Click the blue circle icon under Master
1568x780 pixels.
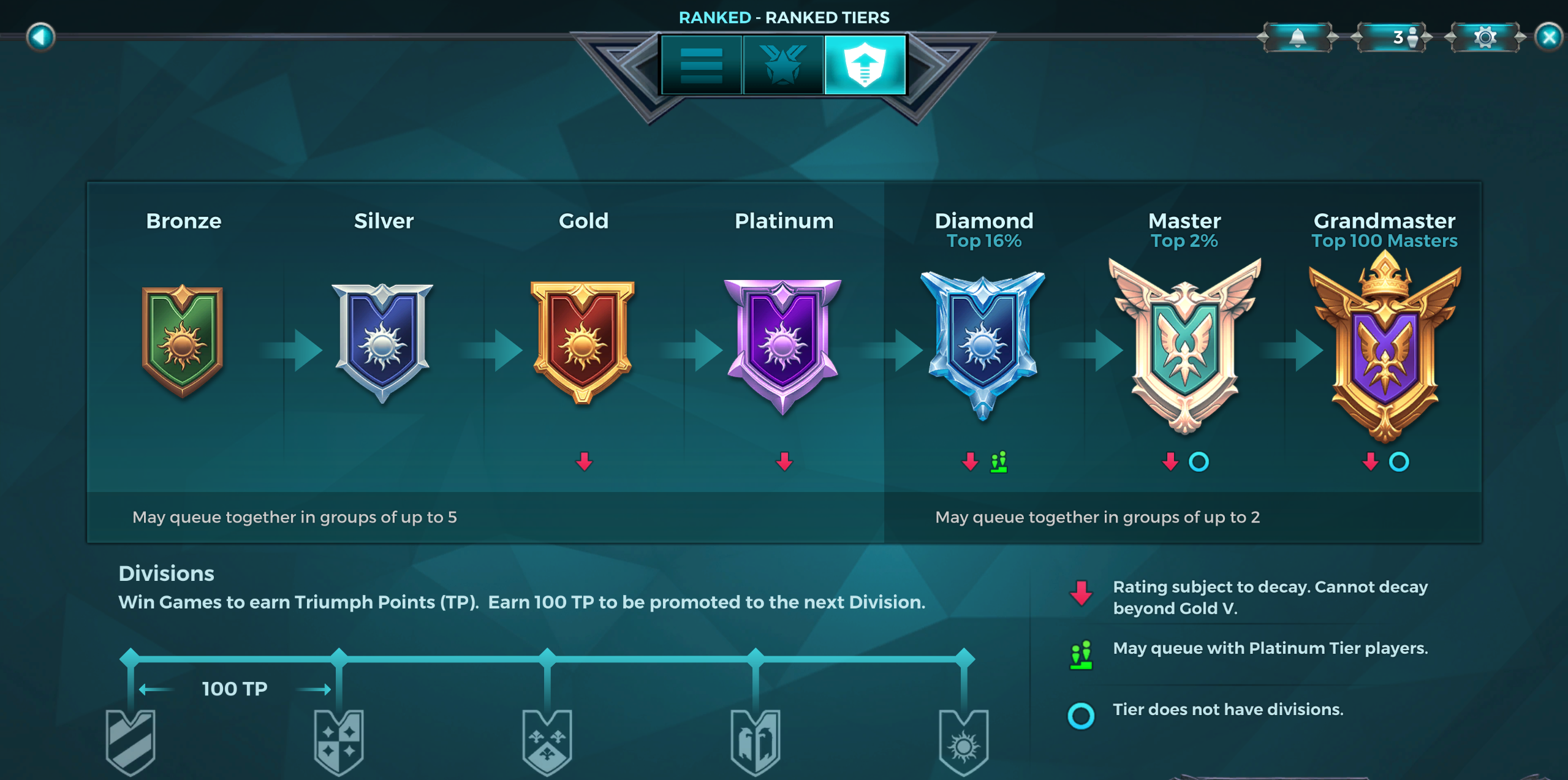[1199, 462]
